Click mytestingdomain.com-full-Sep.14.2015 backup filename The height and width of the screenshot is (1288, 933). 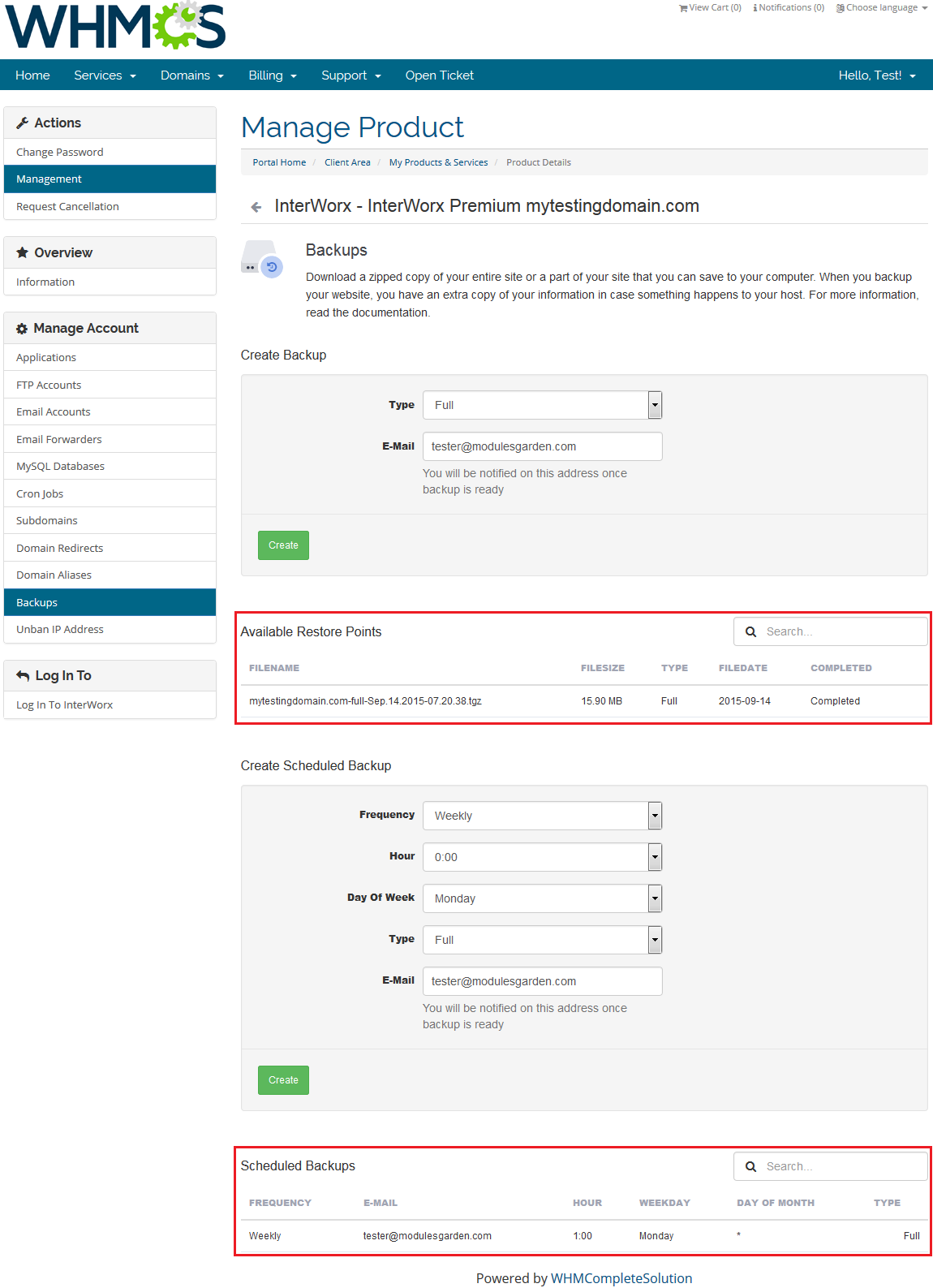365,701
